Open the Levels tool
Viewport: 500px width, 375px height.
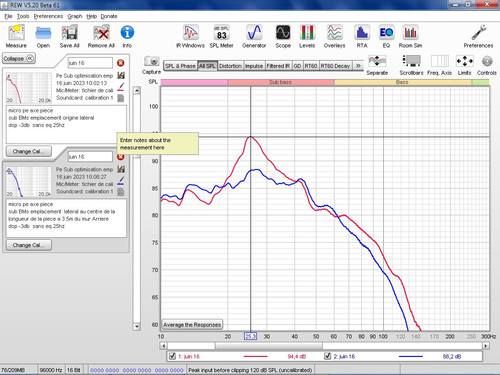307,33
